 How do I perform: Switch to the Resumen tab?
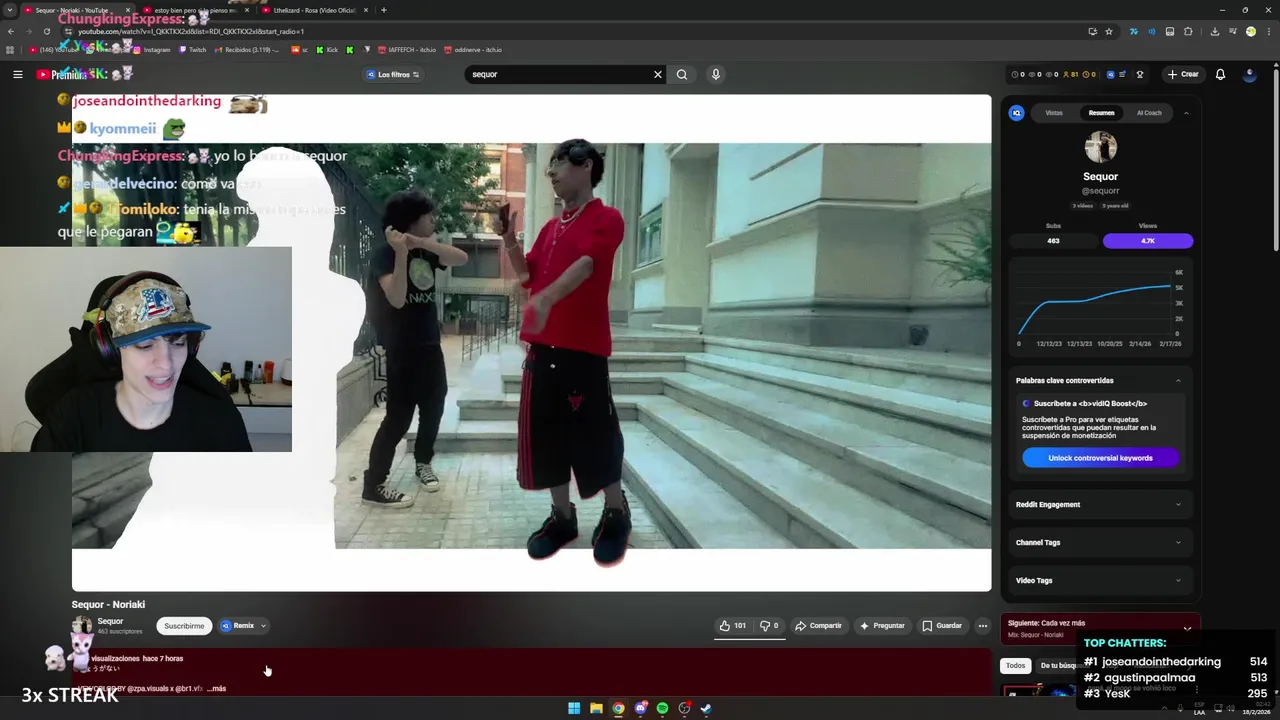point(1101,113)
